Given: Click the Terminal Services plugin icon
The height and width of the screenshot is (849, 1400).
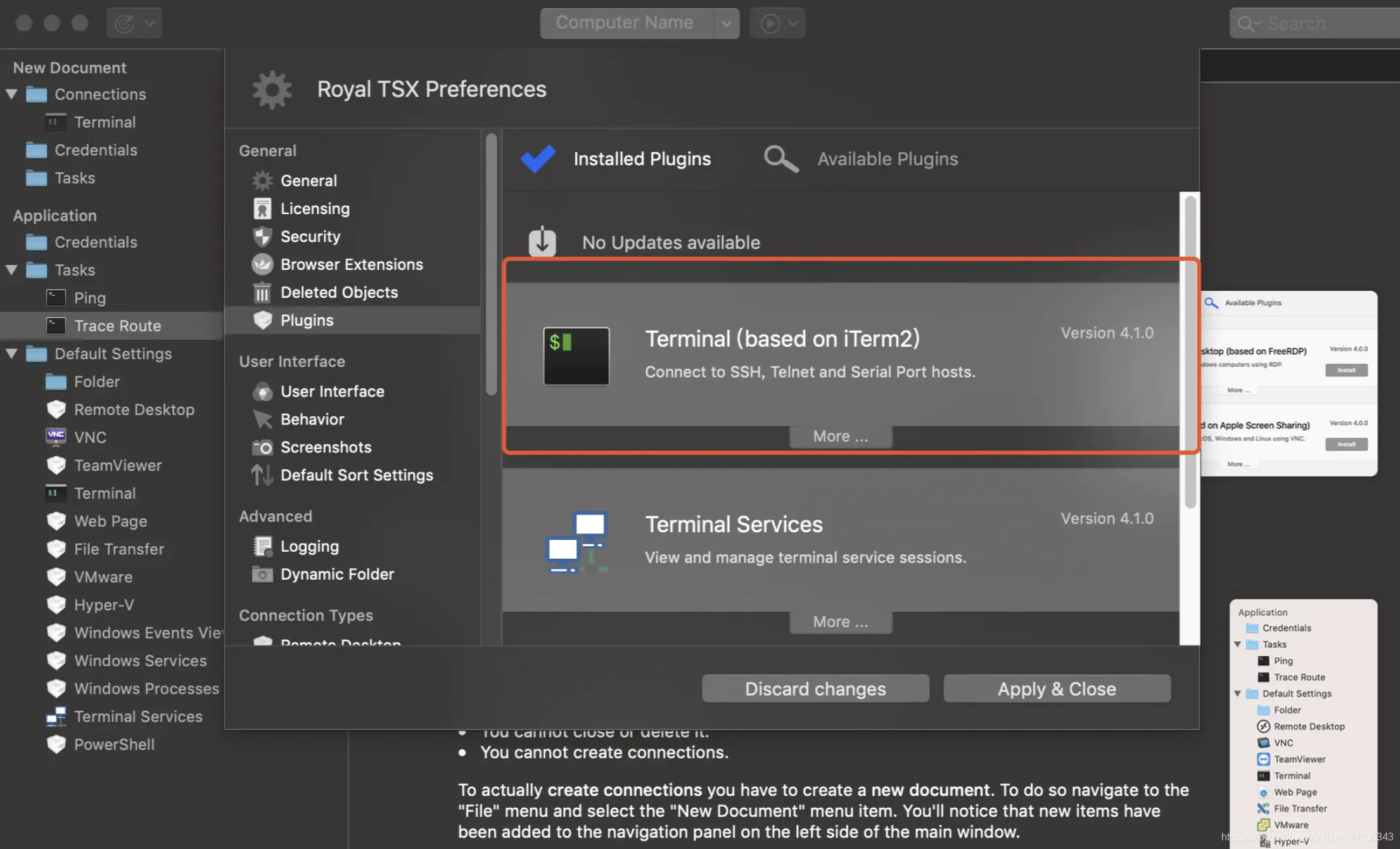Looking at the screenshot, I should [576, 542].
